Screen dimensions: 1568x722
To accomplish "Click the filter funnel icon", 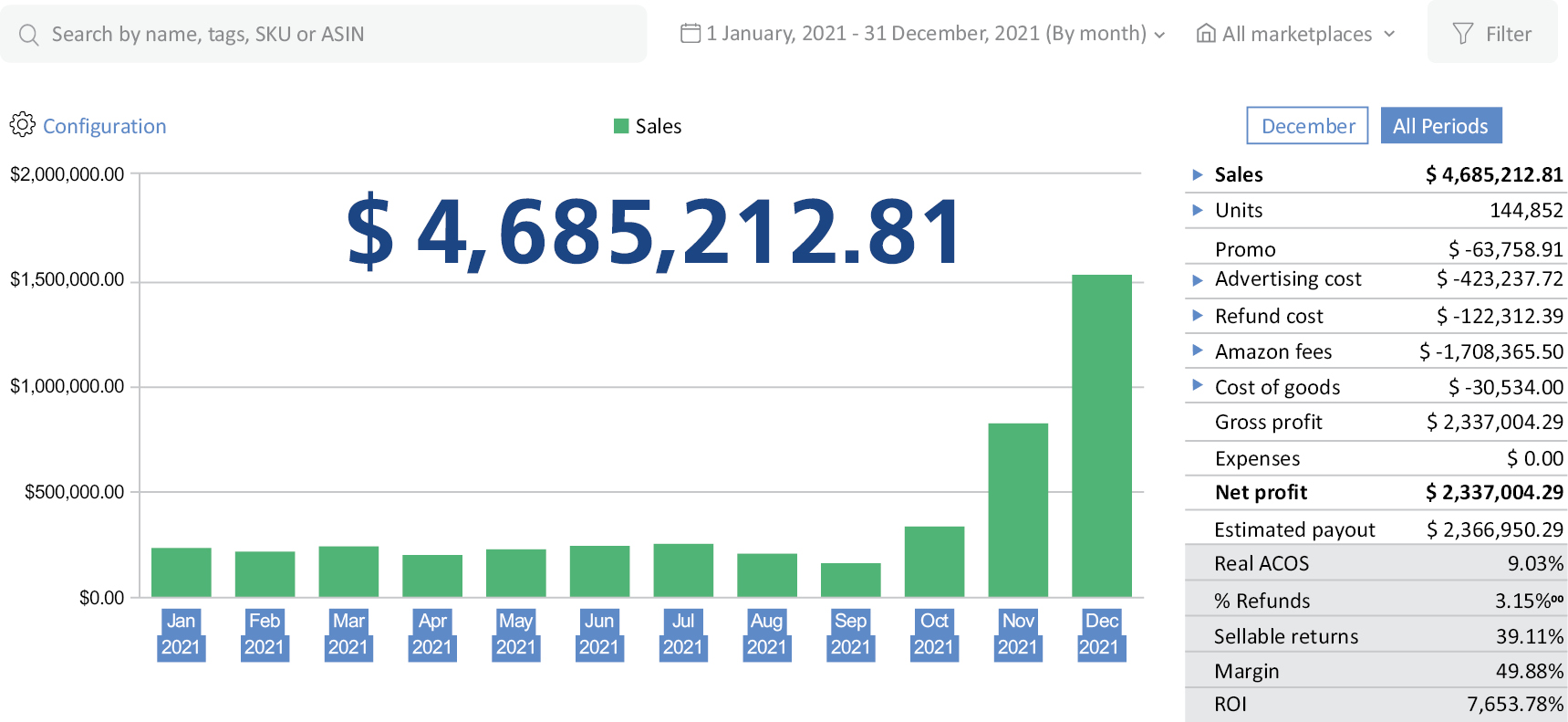I will click(1463, 34).
